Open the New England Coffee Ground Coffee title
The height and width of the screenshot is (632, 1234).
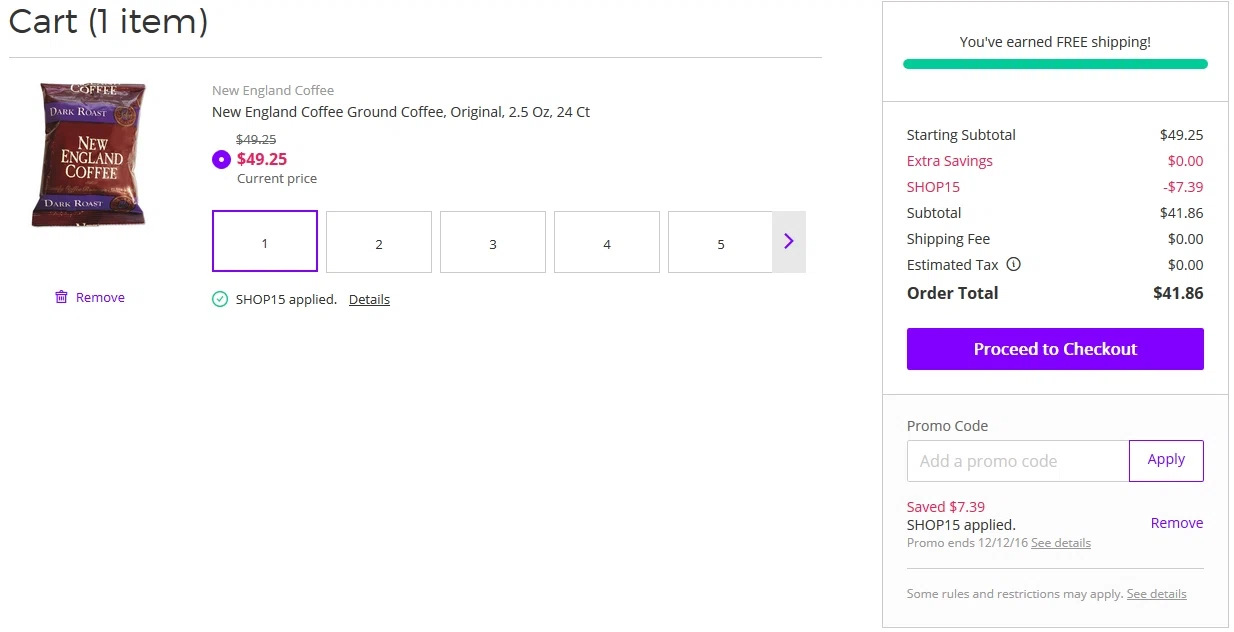[x=401, y=112]
